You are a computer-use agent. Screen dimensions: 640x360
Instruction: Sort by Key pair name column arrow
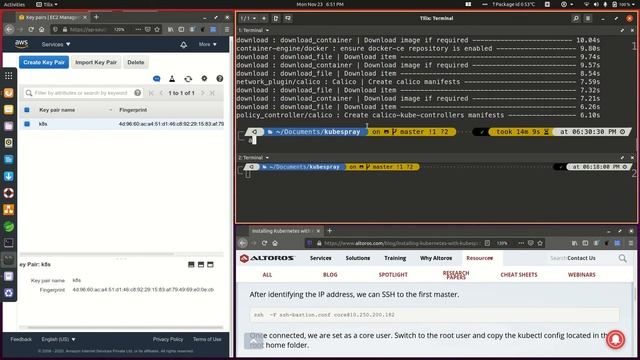tap(111, 110)
